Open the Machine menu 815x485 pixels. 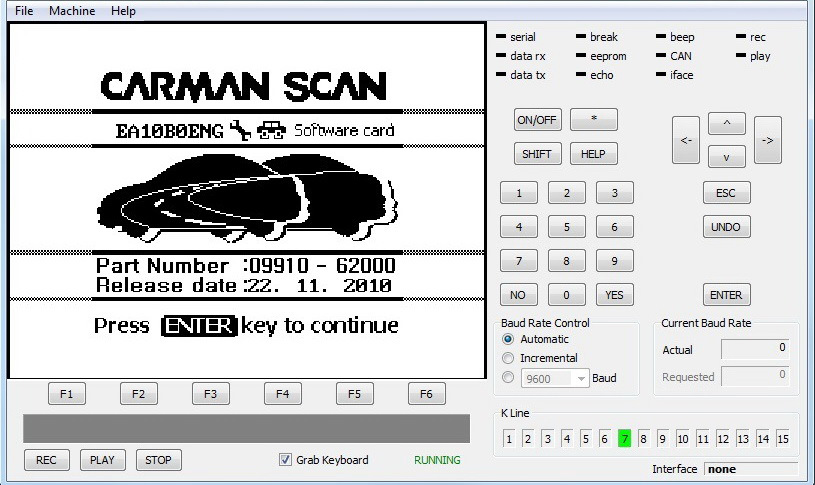click(72, 10)
